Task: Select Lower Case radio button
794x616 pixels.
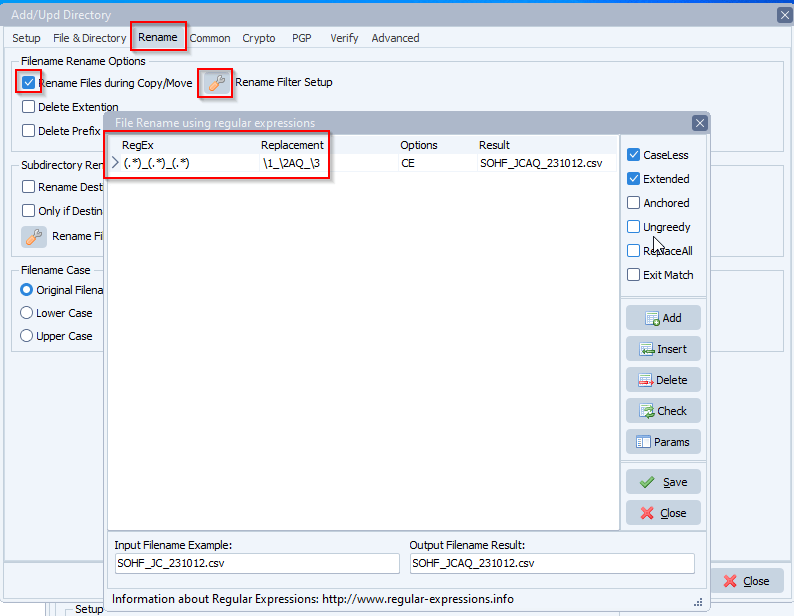Action: [26, 313]
